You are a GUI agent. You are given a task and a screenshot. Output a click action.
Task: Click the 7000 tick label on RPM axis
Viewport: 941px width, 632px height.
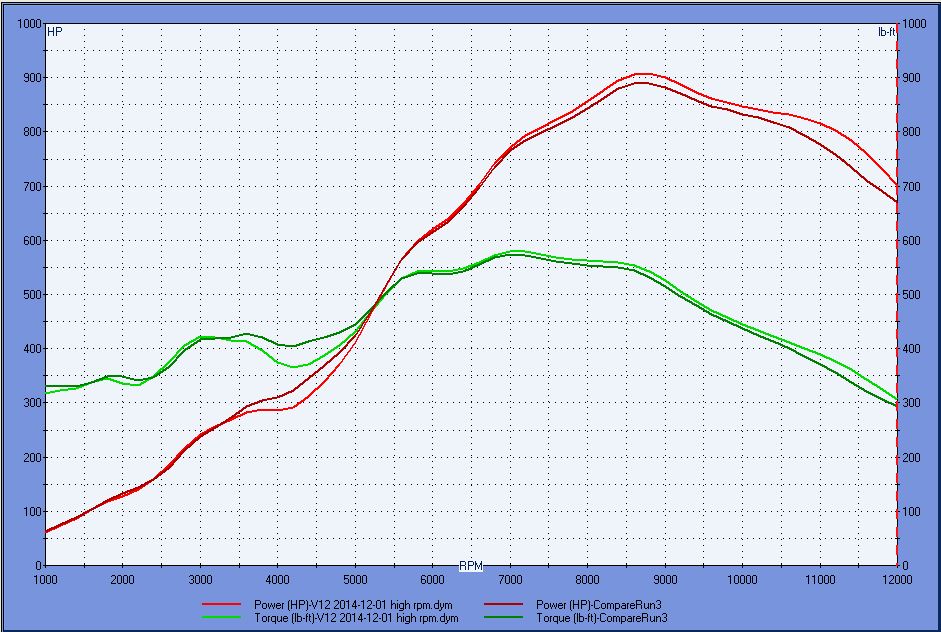point(510,579)
